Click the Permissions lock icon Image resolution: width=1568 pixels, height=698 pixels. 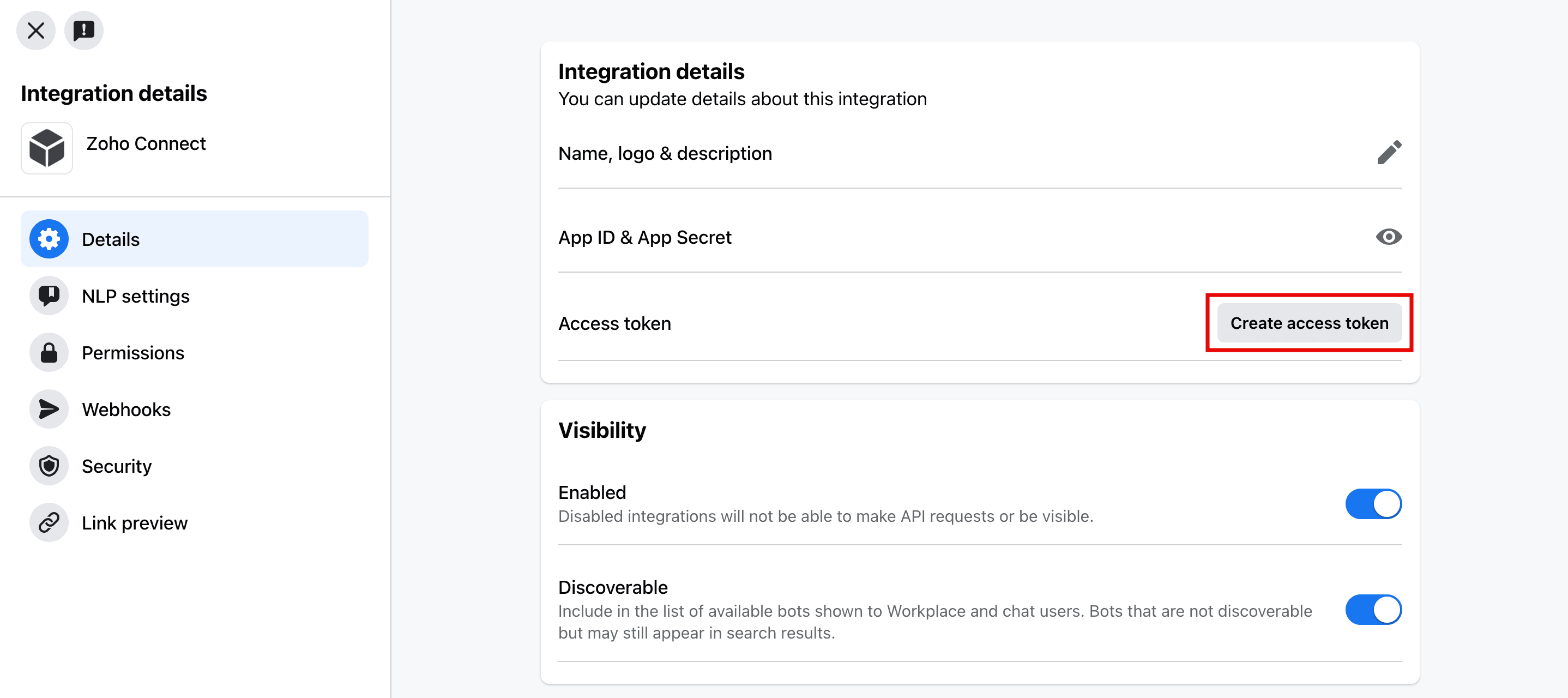(49, 352)
